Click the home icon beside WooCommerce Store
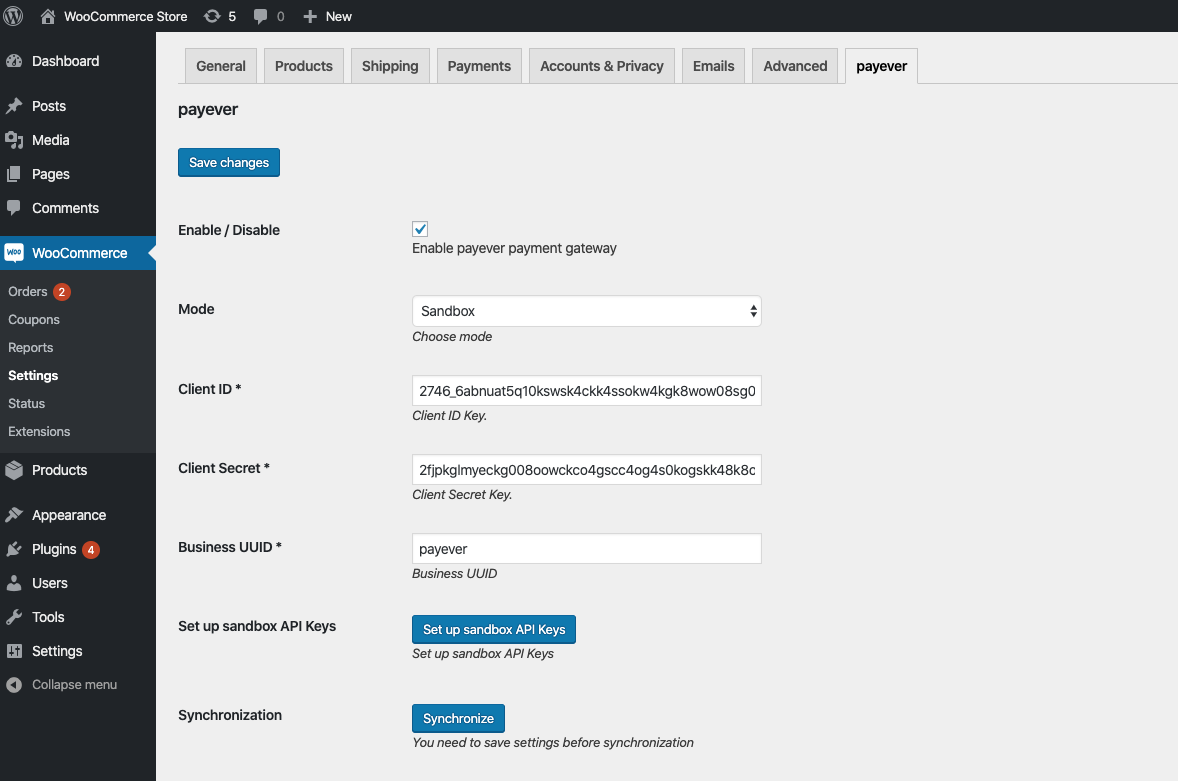Image resolution: width=1178 pixels, height=781 pixels. [47, 17]
